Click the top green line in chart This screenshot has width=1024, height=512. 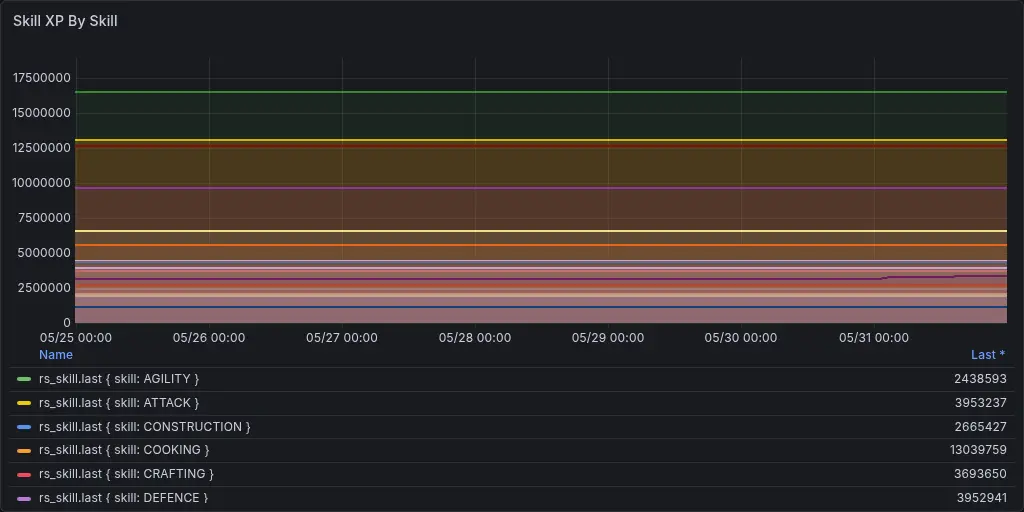[541, 92]
